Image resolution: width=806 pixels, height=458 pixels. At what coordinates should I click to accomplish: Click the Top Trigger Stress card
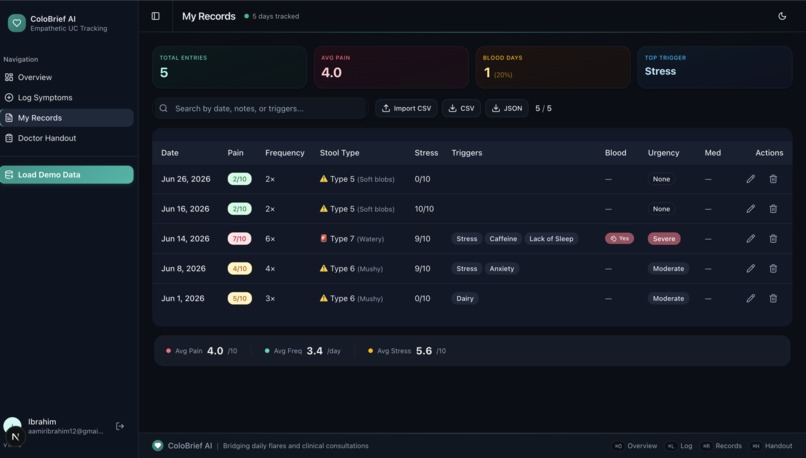coord(715,67)
